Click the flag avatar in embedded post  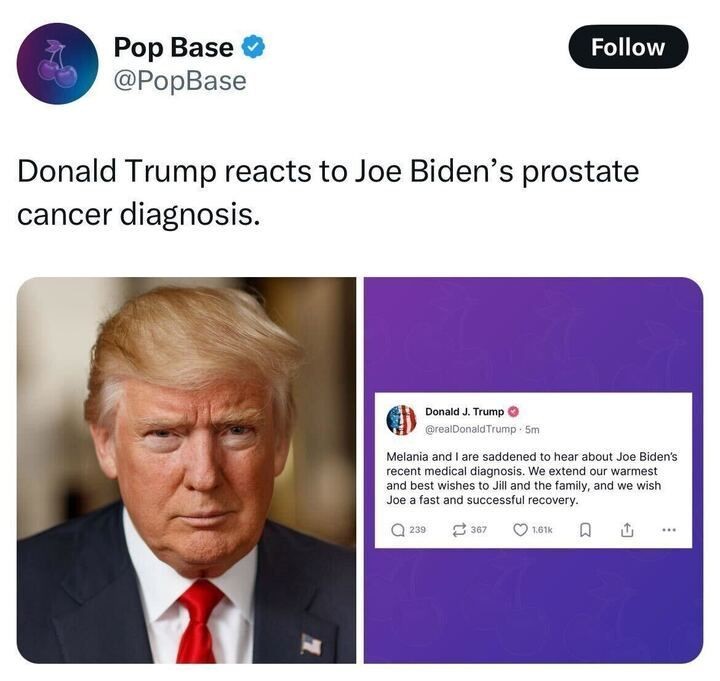click(401, 420)
